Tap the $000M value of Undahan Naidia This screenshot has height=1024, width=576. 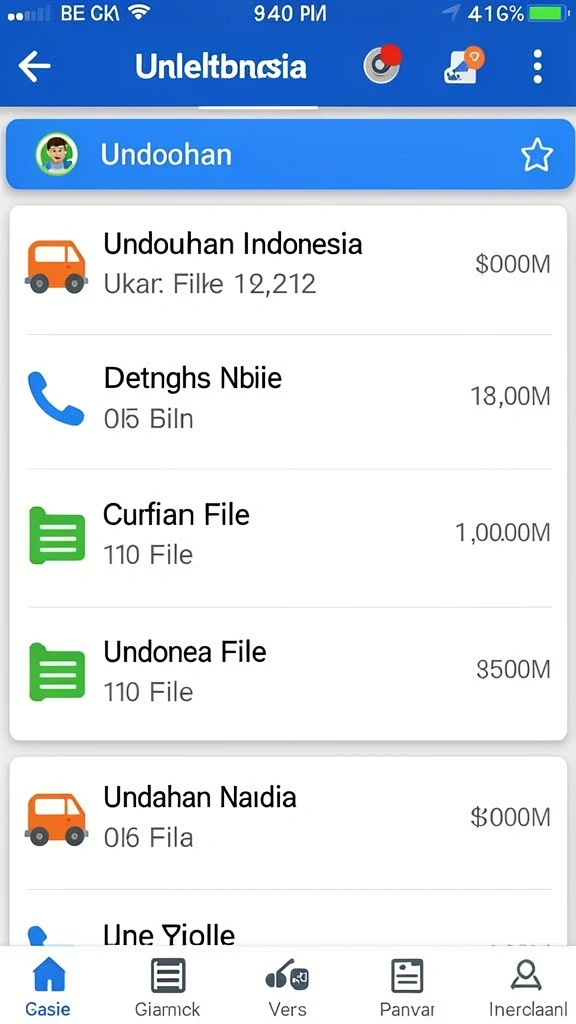pyautogui.click(x=510, y=817)
